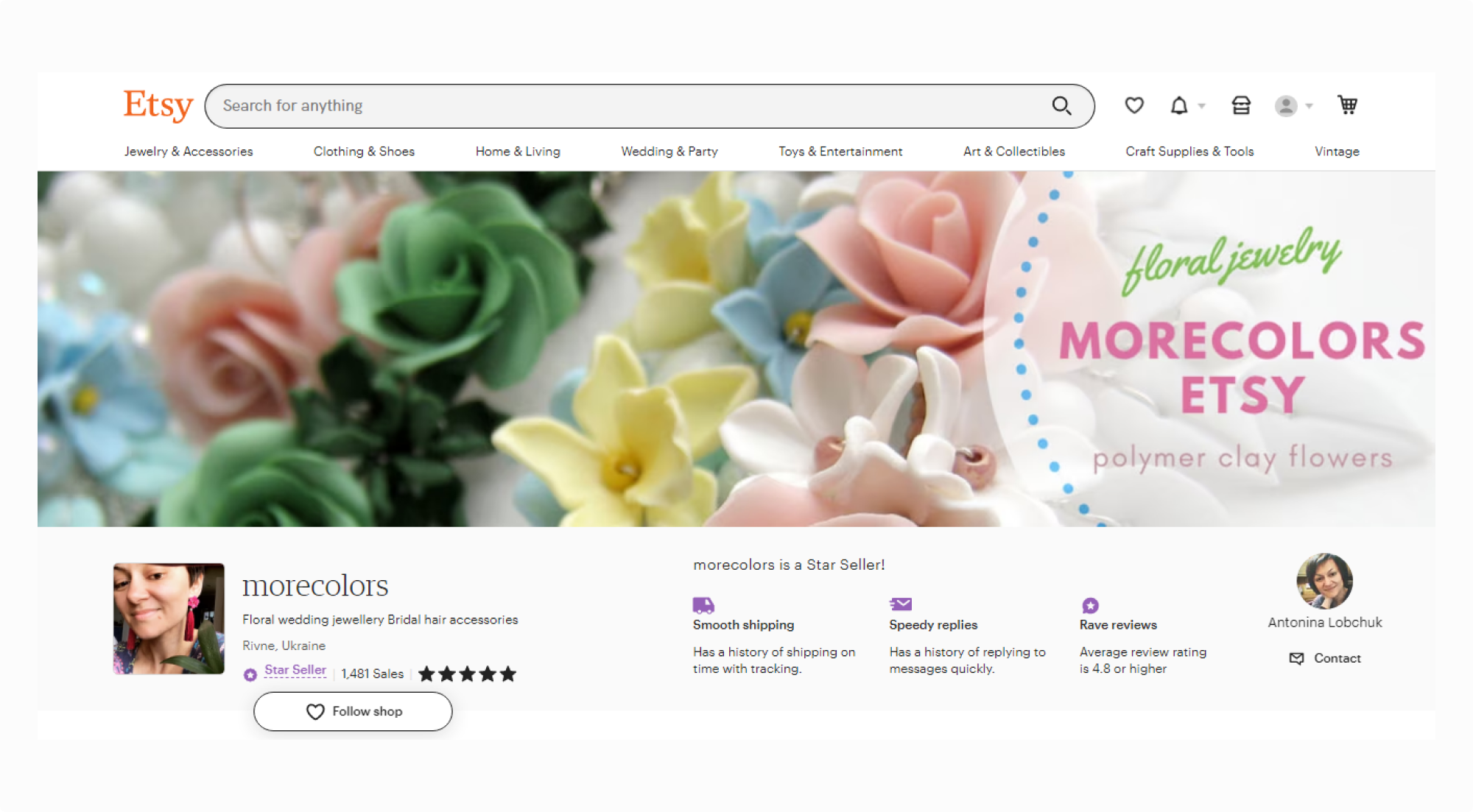
Task: Click 1,481 Sales text
Action: [373, 674]
